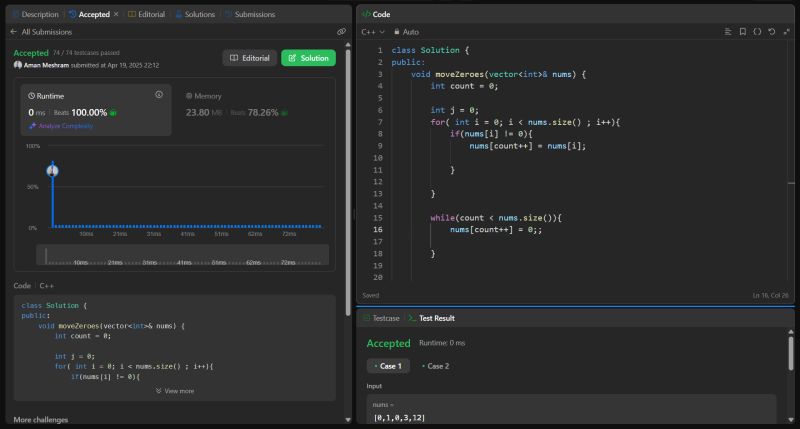Reset code with the undo arrow icon
Image resolution: width=800 pixels, height=429 pixels.
click(x=772, y=32)
